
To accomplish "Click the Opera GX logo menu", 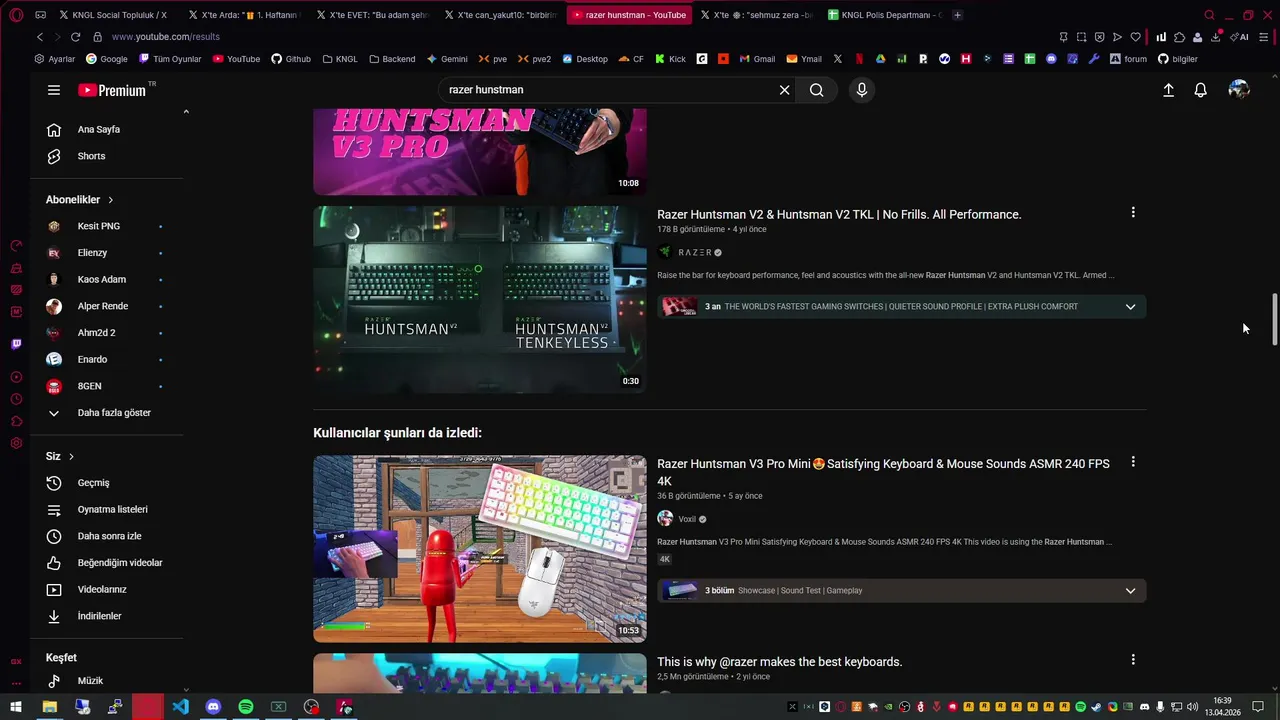I will click(x=16, y=15).
